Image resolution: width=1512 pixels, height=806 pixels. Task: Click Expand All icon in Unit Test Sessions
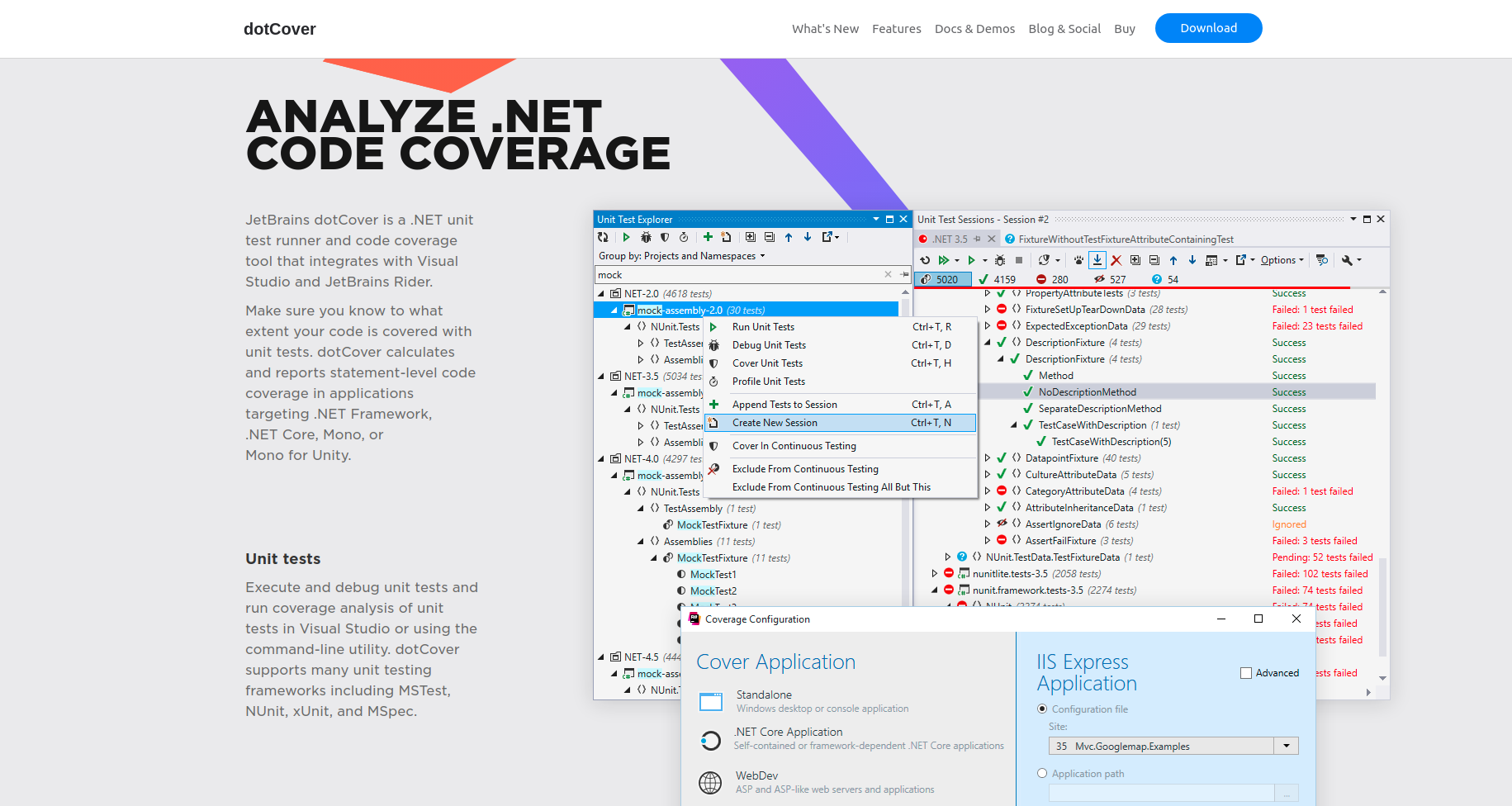click(1135, 260)
